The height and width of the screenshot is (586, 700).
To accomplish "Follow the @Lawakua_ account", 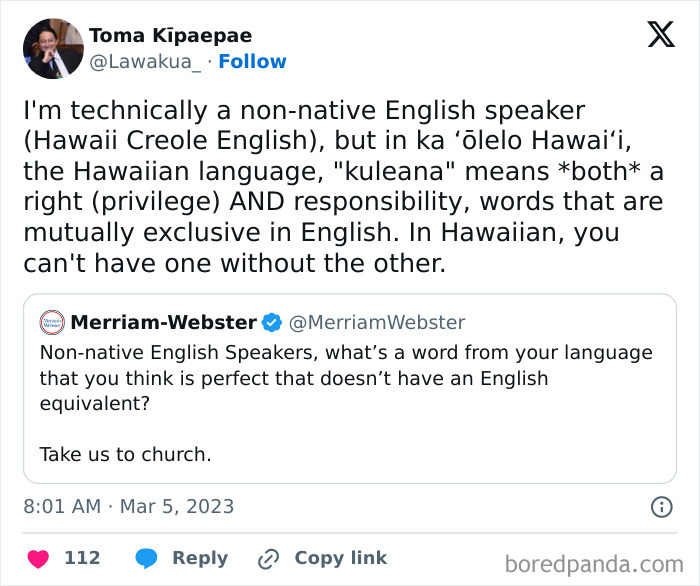I will 252,61.
